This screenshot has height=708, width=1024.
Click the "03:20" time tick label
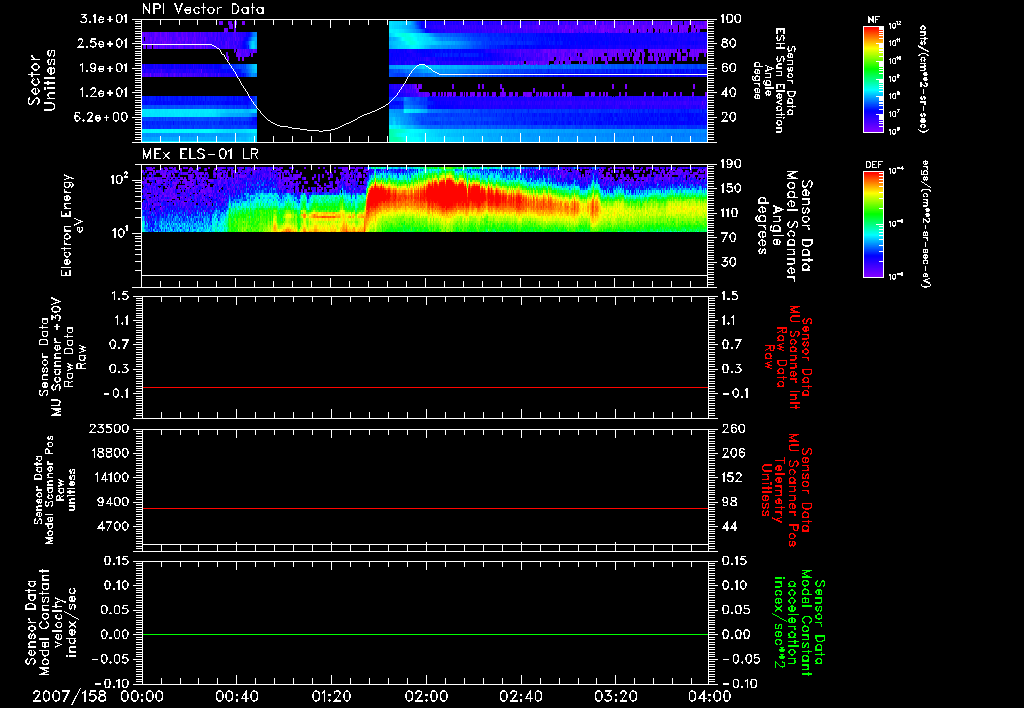point(615,696)
